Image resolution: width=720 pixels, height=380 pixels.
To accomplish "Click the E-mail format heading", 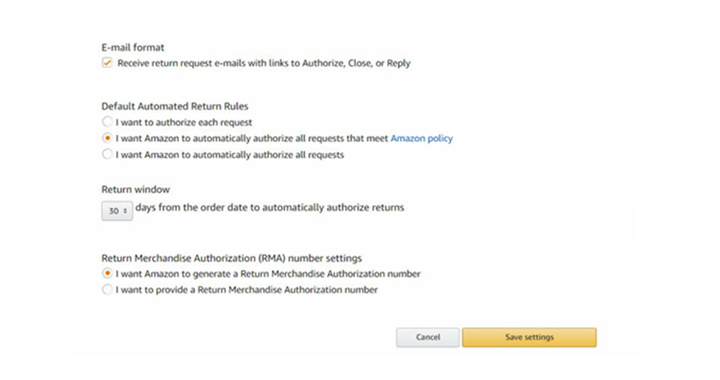I will [133, 47].
